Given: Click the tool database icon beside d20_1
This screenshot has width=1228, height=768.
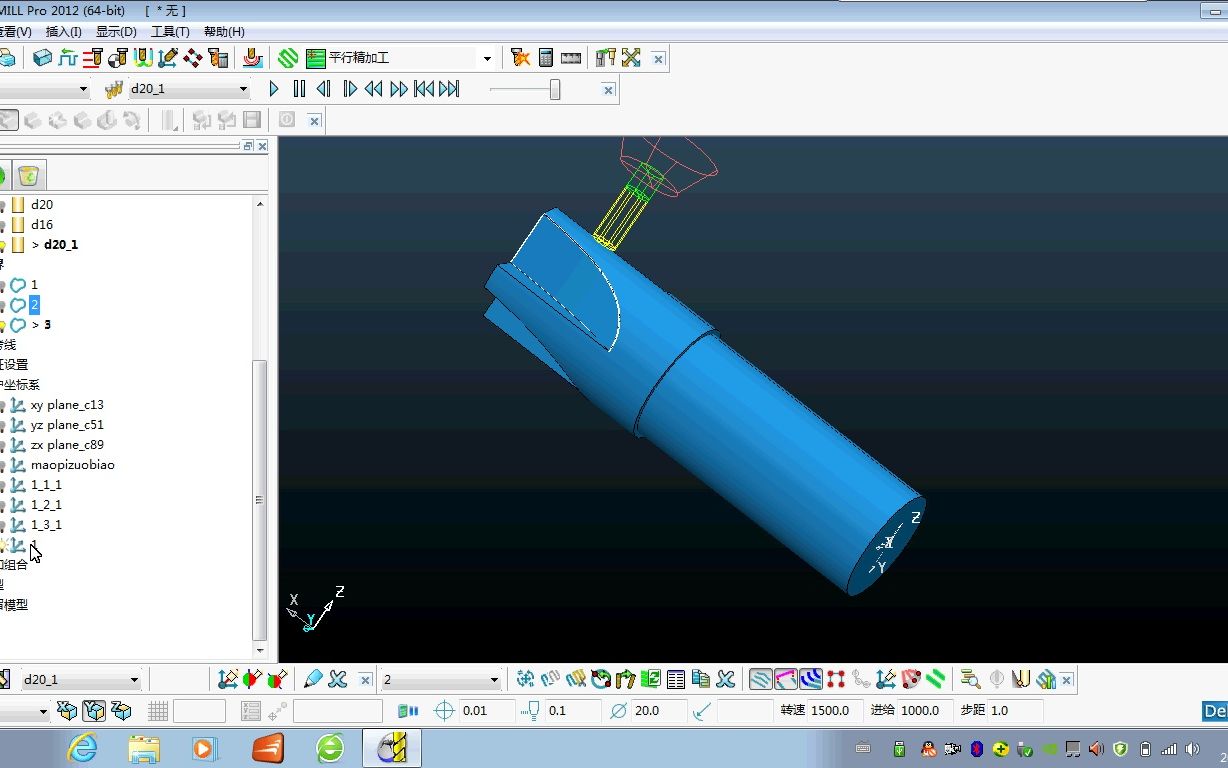Looking at the screenshot, I should [x=114, y=89].
